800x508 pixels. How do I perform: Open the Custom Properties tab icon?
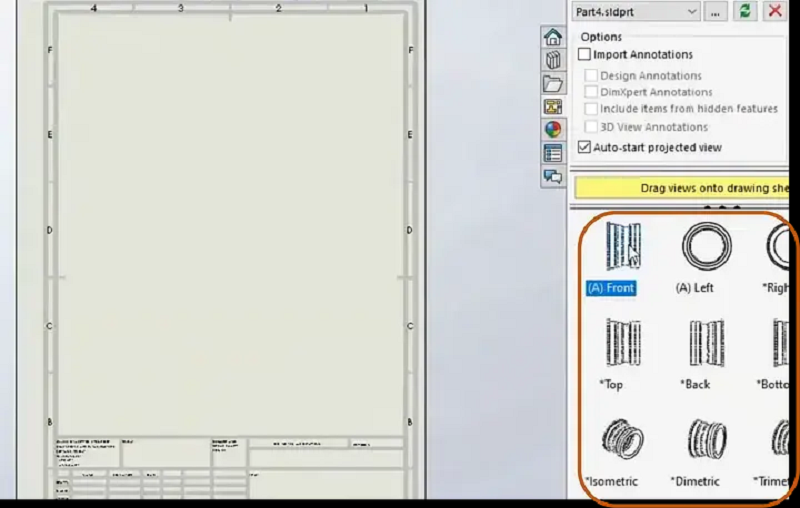[552, 153]
